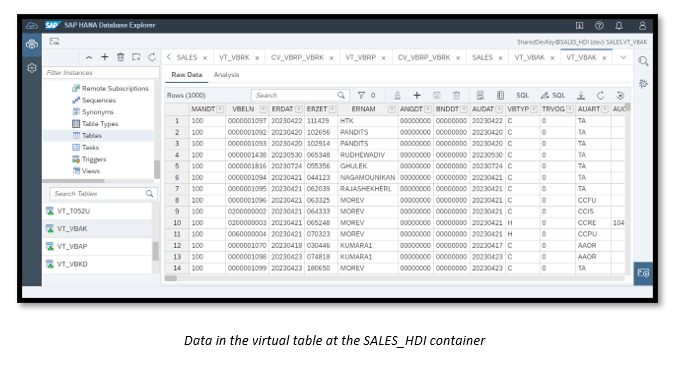Click the upload/import icon left of add row
Screen dimensions: 694x366
pyautogui.click(x=397, y=95)
